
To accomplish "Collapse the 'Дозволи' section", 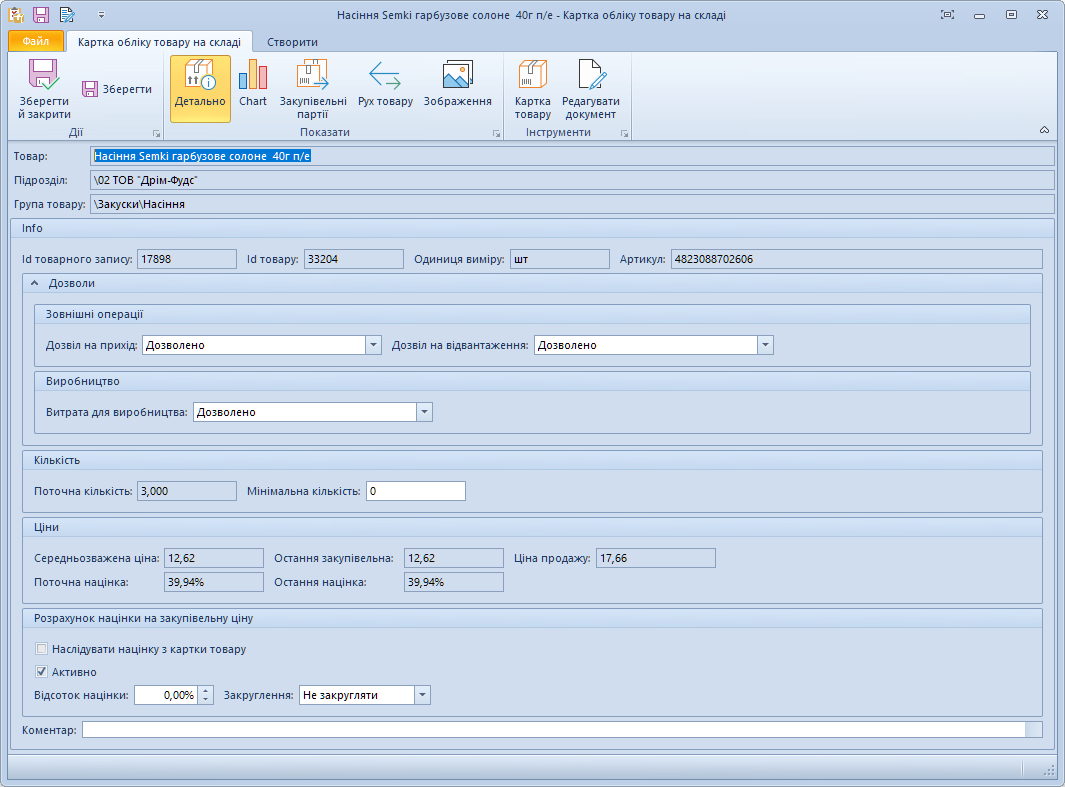I will (x=35, y=284).
